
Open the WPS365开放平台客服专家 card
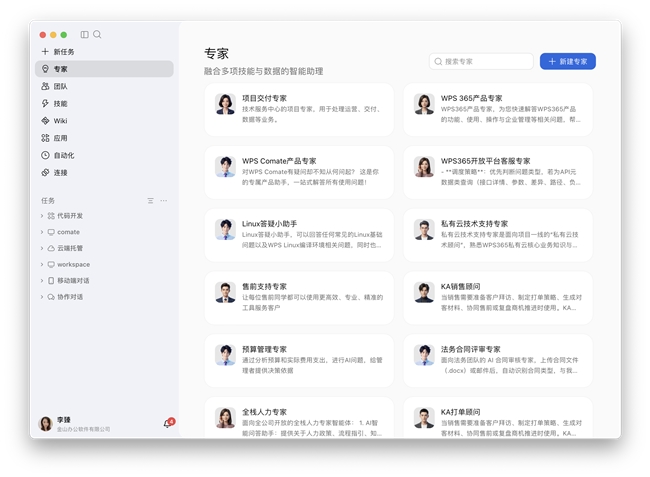[x=498, y=172]
